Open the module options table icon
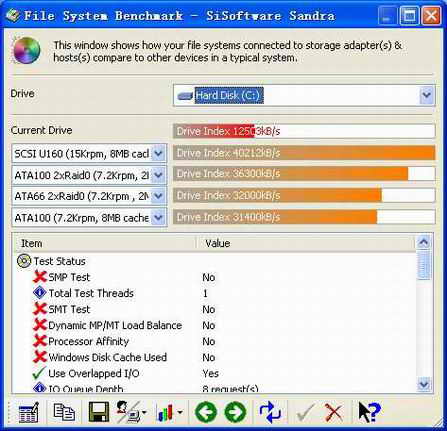The width and height of the screenshot is (447, 431). point(28,412)
